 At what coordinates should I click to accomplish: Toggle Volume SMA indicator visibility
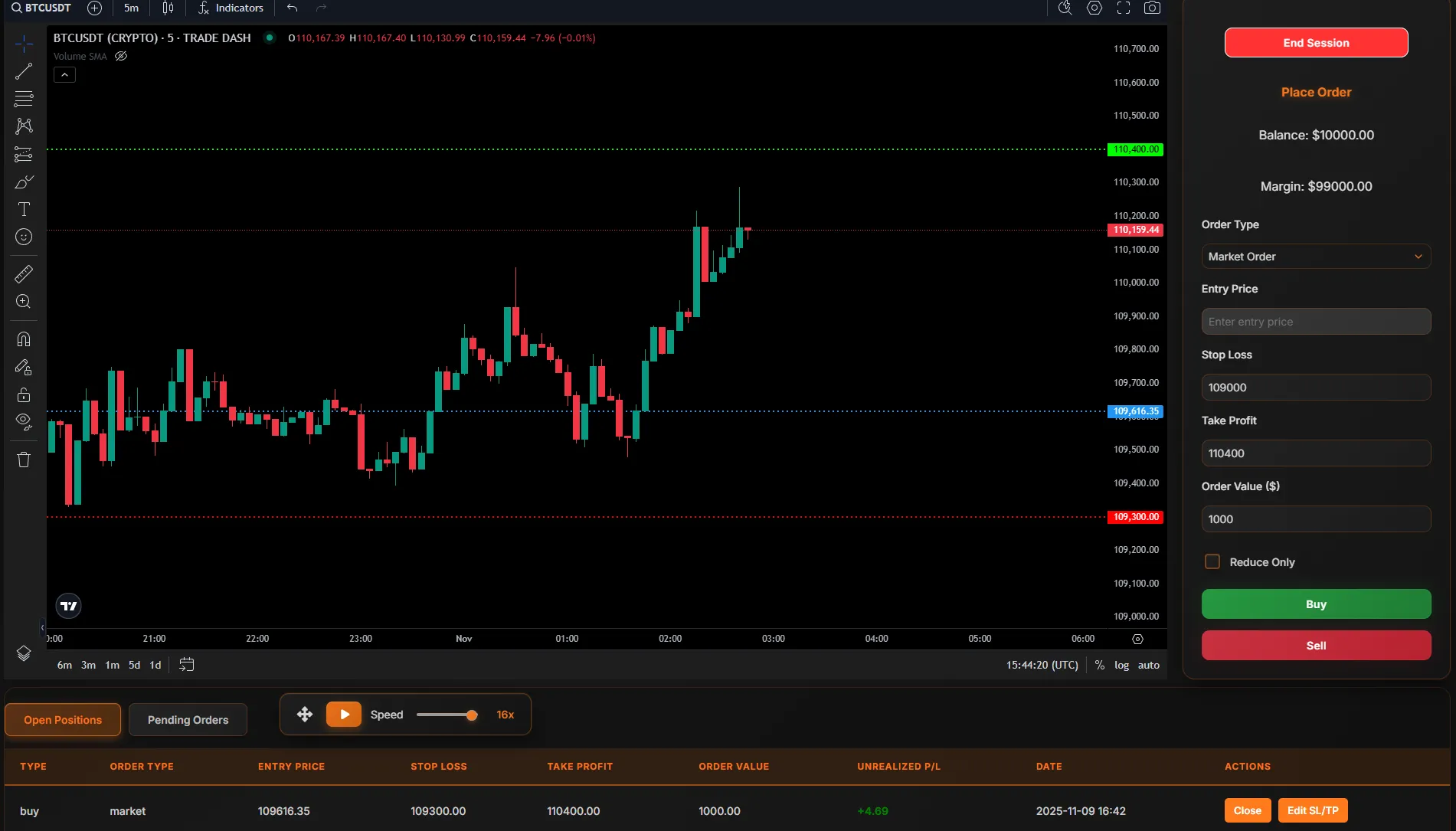[x=121, y=56]
